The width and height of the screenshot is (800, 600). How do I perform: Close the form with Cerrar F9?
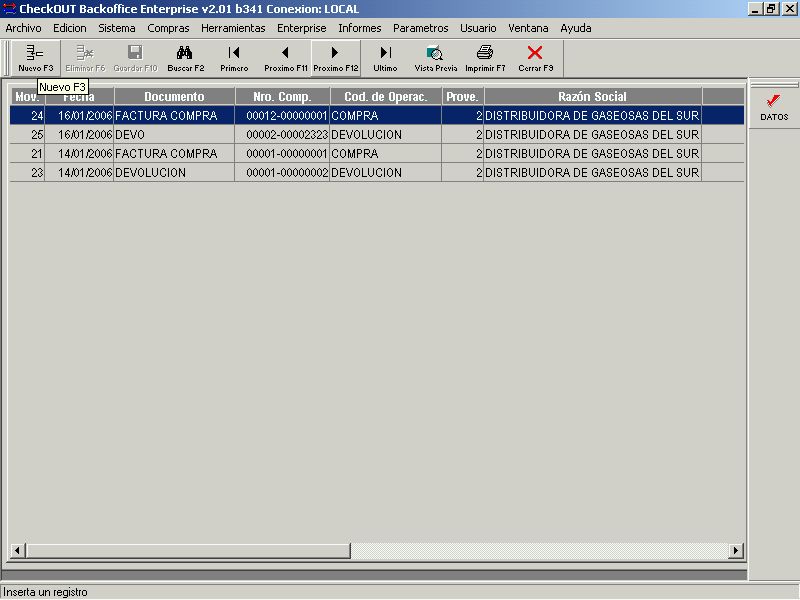(536, 58)
